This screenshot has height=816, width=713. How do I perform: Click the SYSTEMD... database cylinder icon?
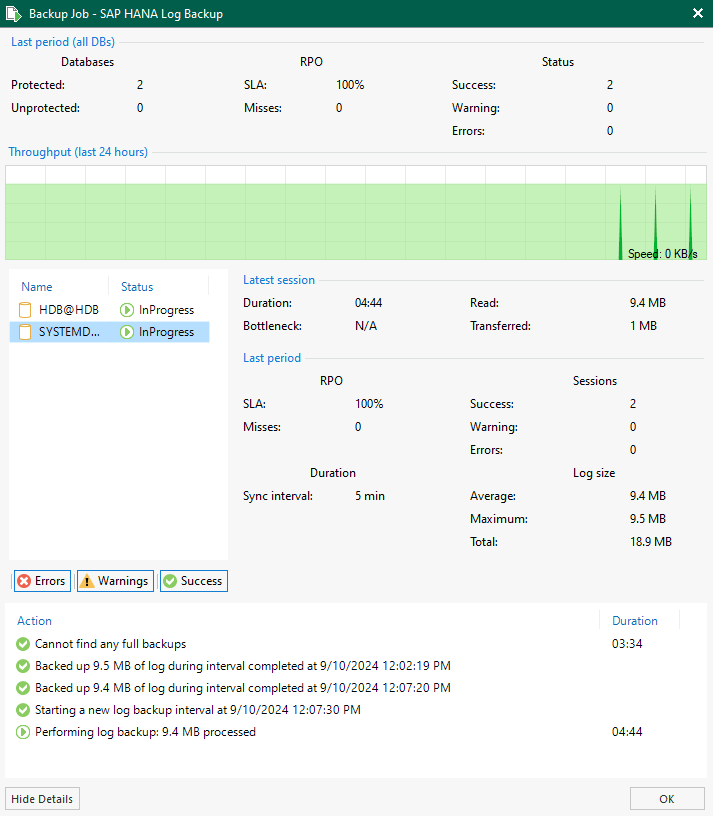(x=25, y=332)
